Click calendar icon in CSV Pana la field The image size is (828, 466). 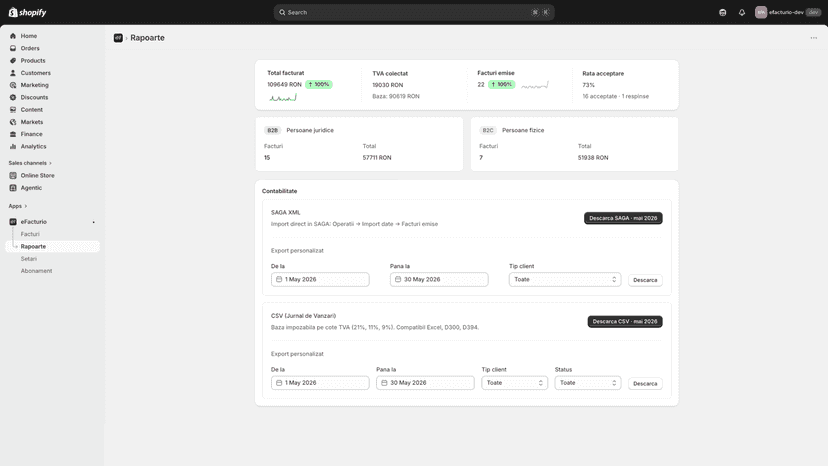pos(384,383)
